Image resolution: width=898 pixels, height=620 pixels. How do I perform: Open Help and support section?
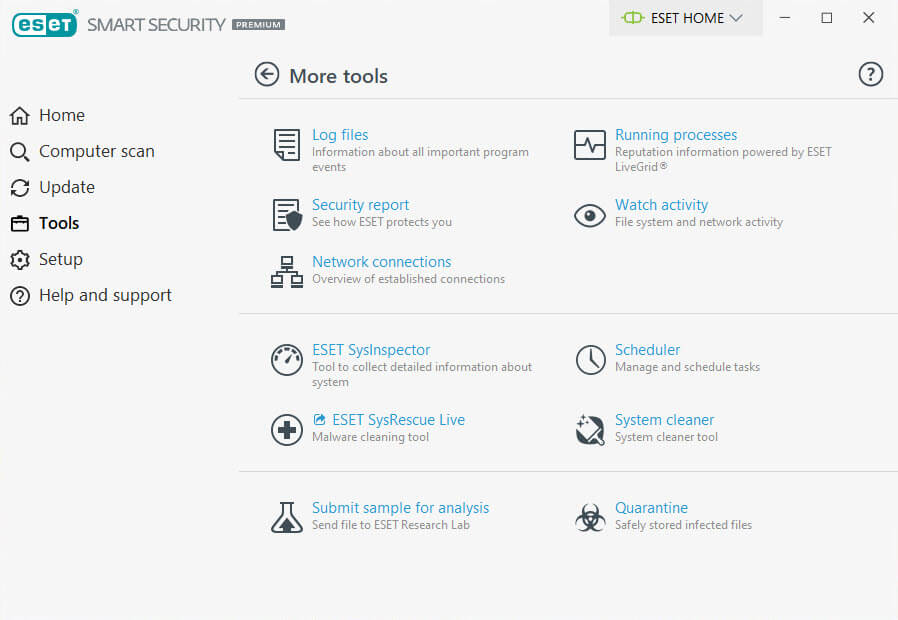105,296
